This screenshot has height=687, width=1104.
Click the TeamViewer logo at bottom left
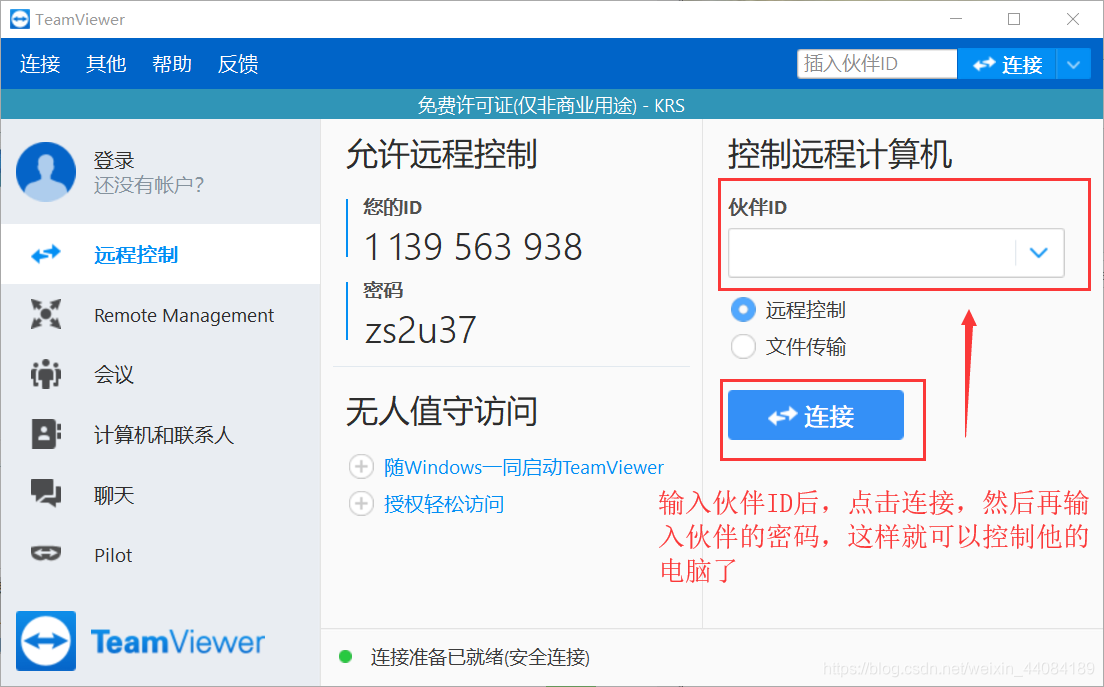141,641
